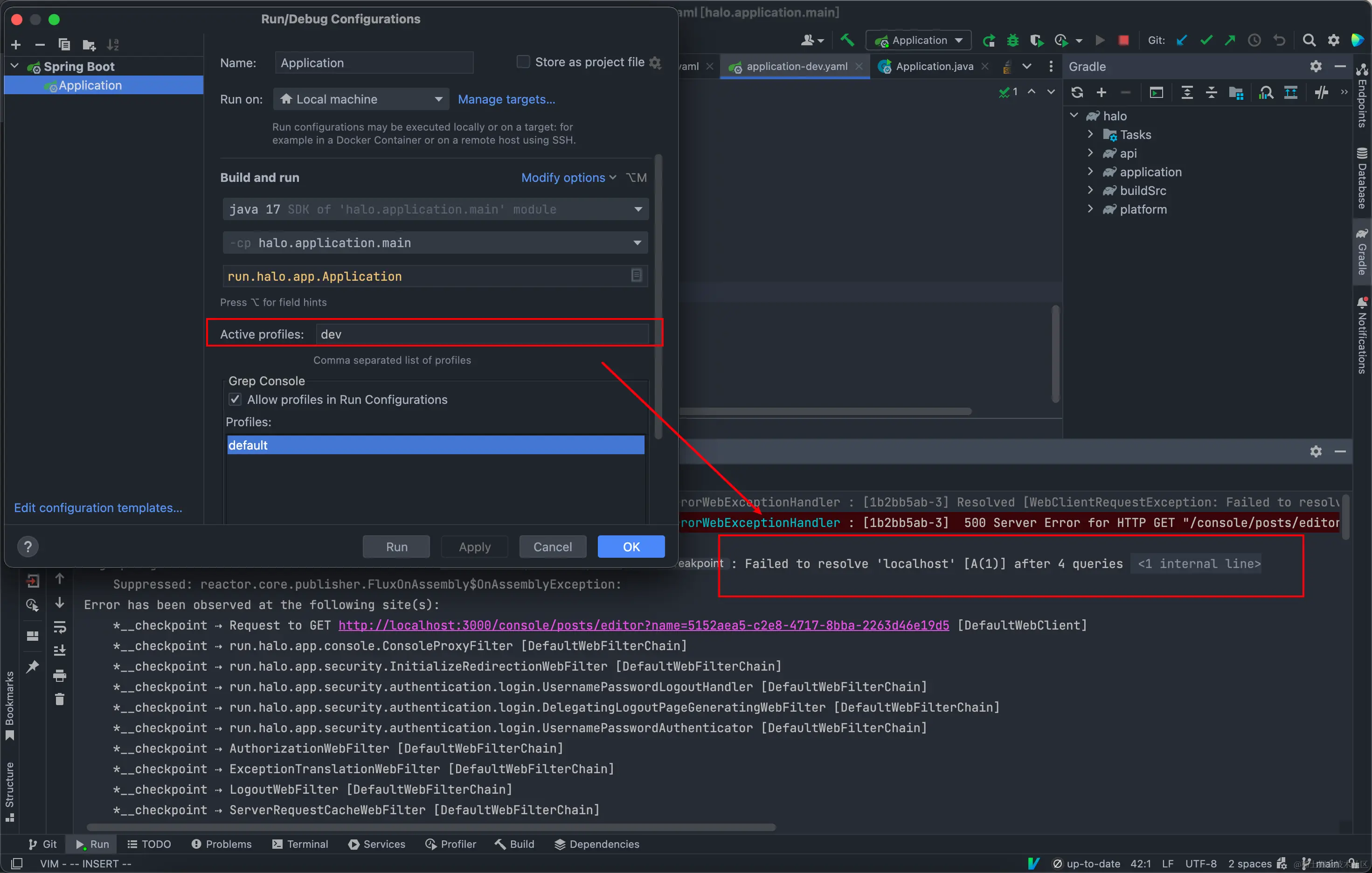
Task: Open java 17 SDK dropdown
Action: [x=435, y=209]
